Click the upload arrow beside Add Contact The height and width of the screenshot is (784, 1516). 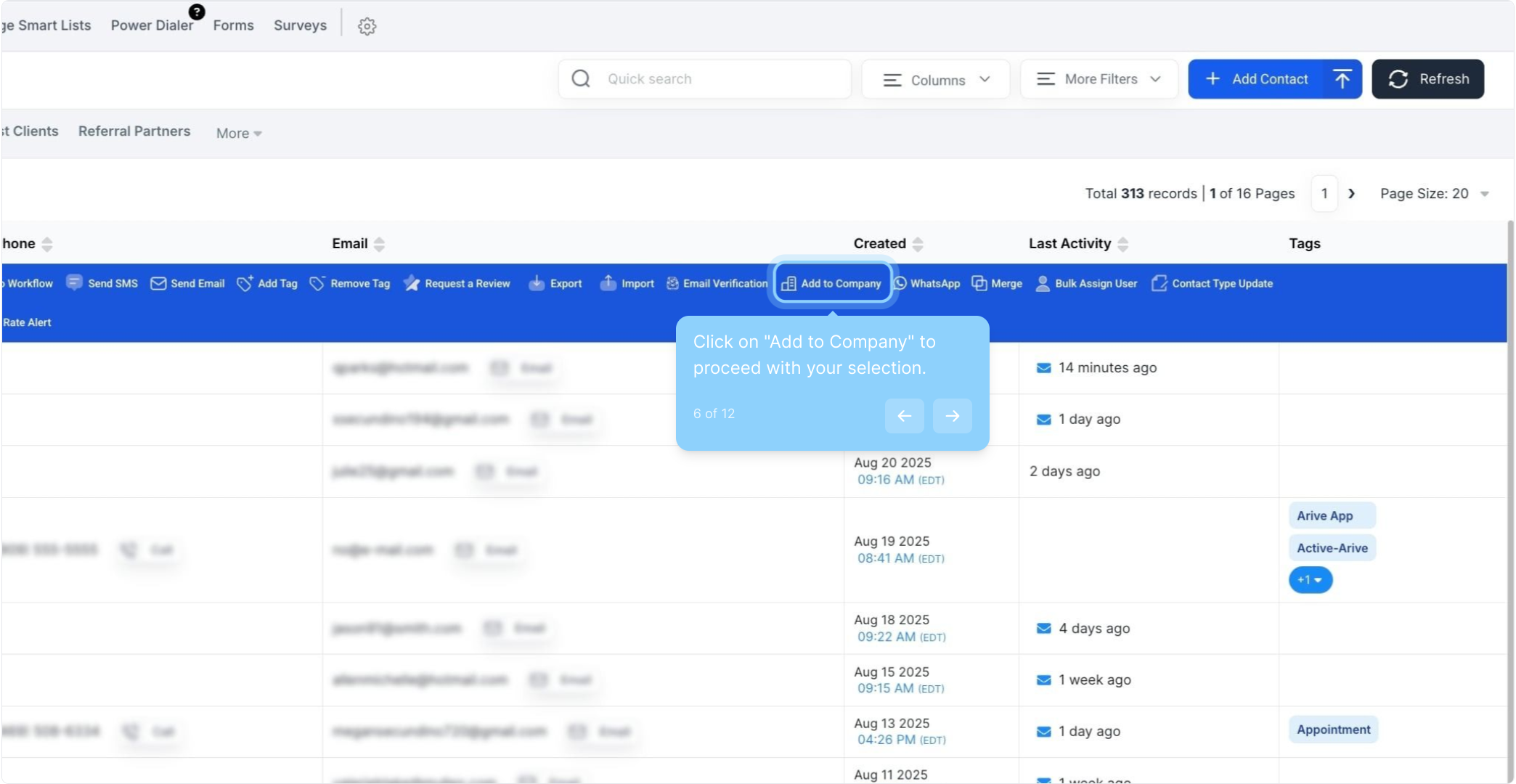[1342, 79]
